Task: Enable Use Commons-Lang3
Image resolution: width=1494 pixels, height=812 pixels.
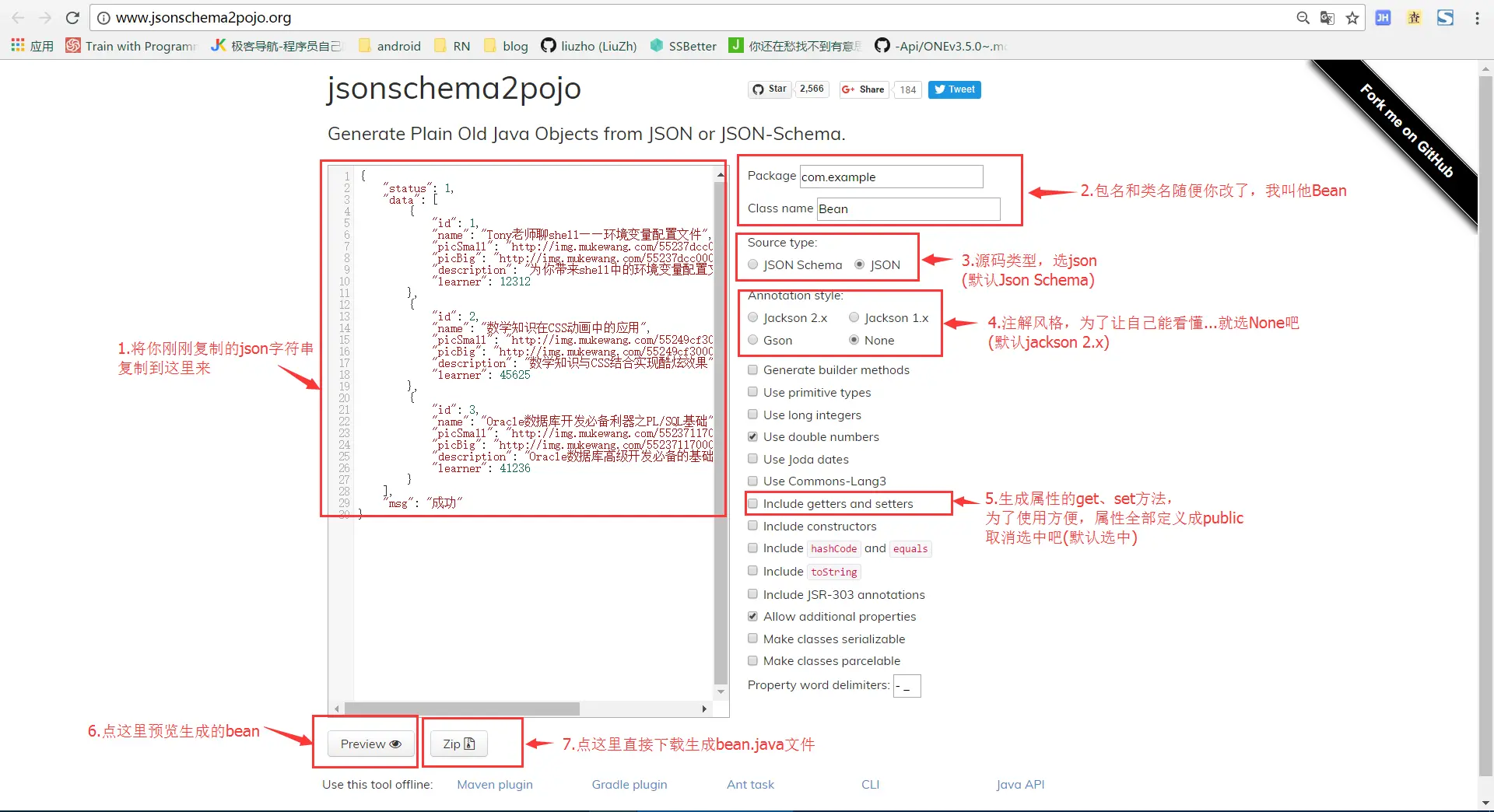Action: (752, 481)
